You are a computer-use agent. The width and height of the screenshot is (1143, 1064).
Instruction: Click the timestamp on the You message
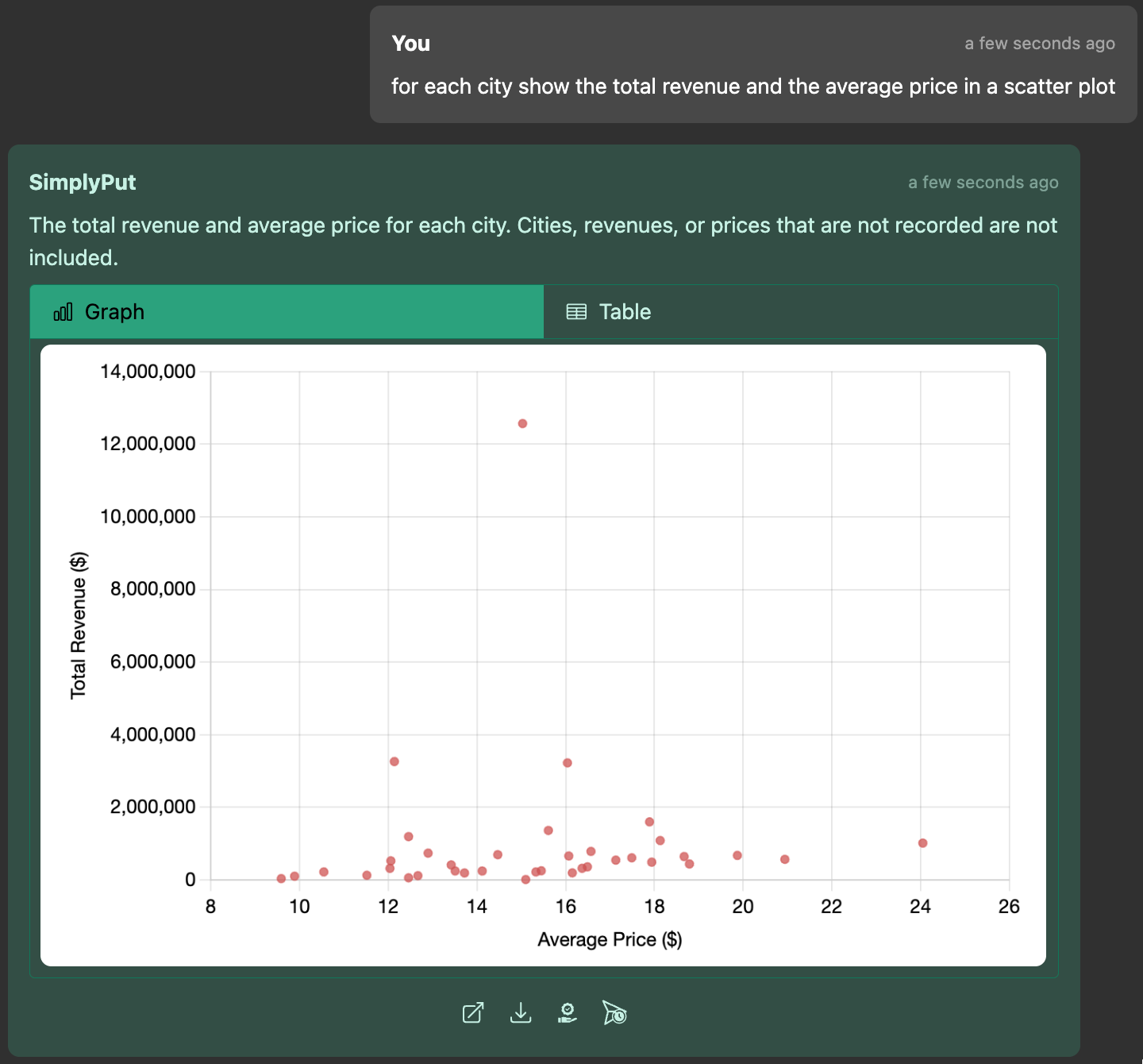click(x=1040, y=44)
